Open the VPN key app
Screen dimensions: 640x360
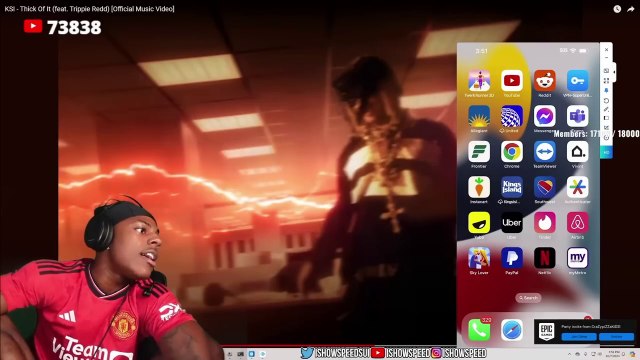point(577,80)
